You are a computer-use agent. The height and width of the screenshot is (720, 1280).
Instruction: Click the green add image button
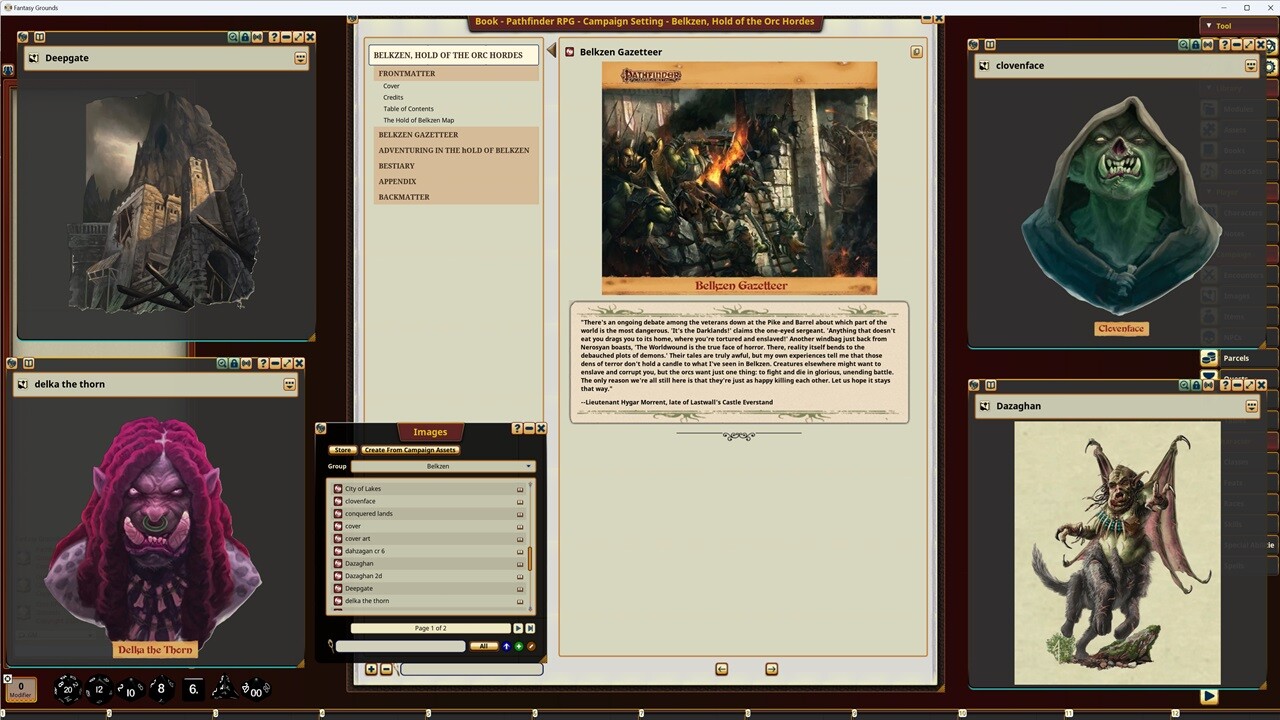click(518, 647)
